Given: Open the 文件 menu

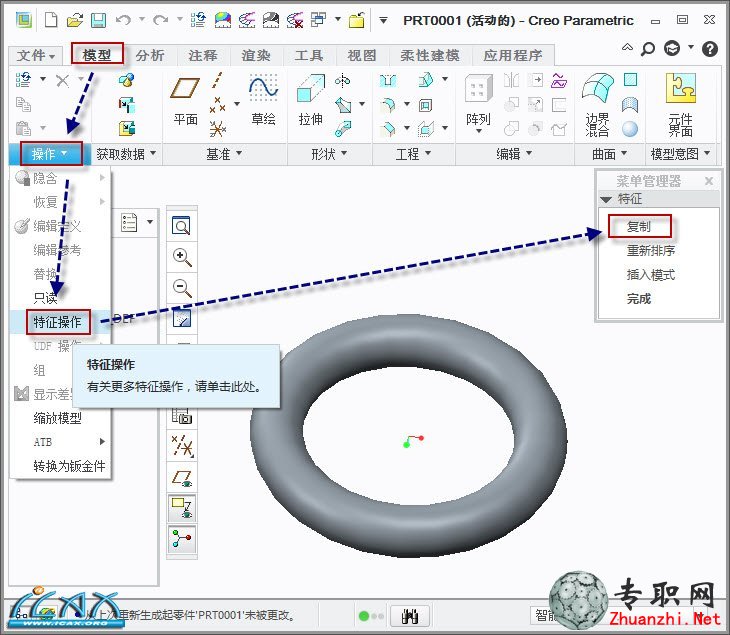Looking at the screenshot, I should point(35,55).
